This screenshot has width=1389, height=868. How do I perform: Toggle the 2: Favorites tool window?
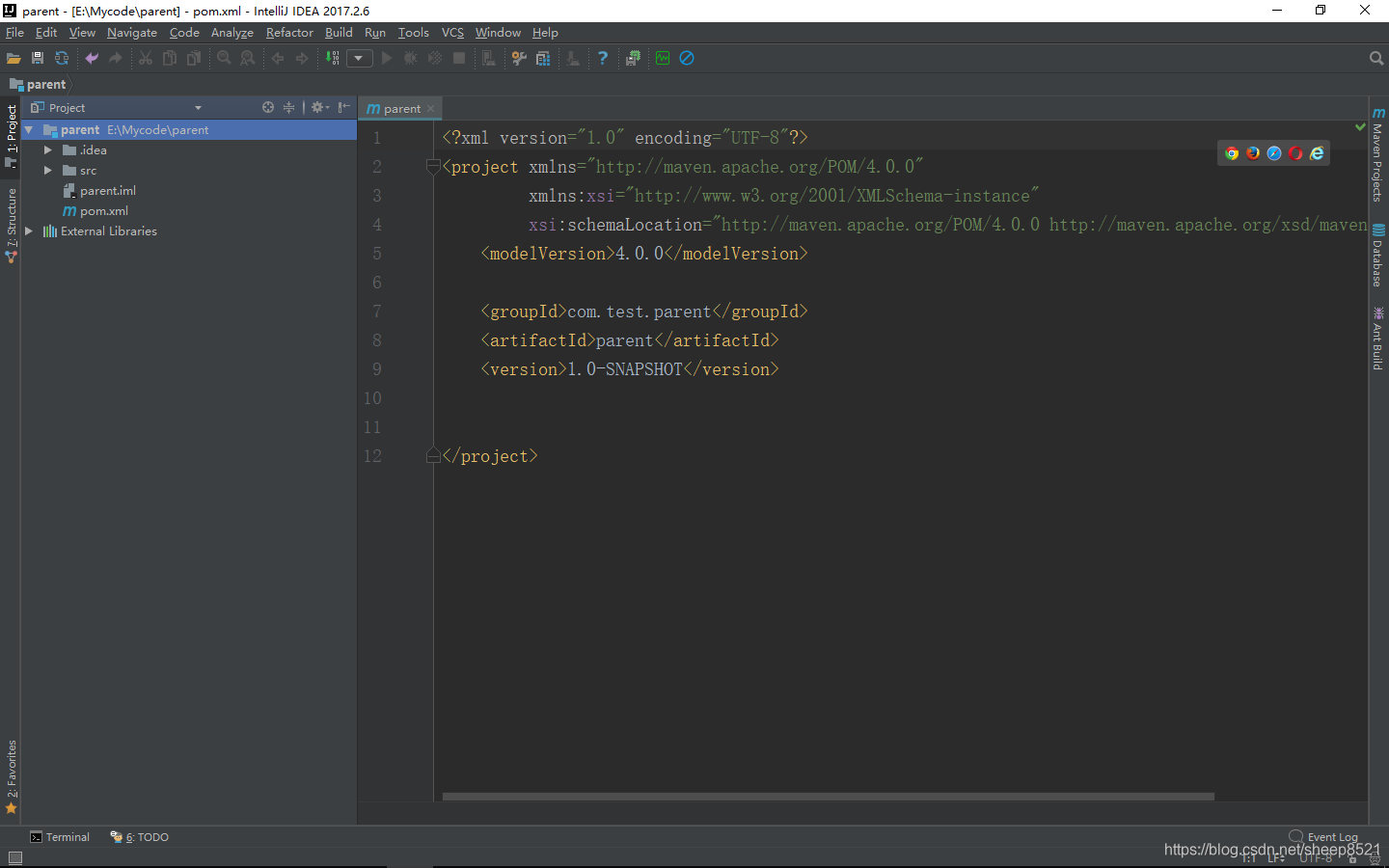pos(11,777)
